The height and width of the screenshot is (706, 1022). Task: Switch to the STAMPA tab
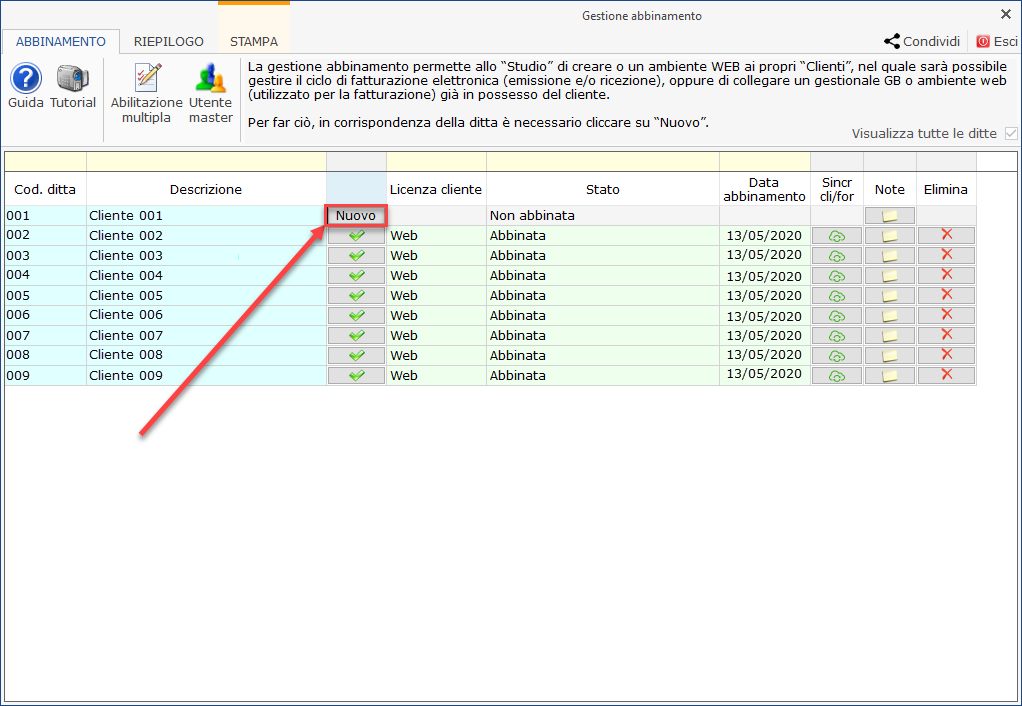tap(254, 42)
